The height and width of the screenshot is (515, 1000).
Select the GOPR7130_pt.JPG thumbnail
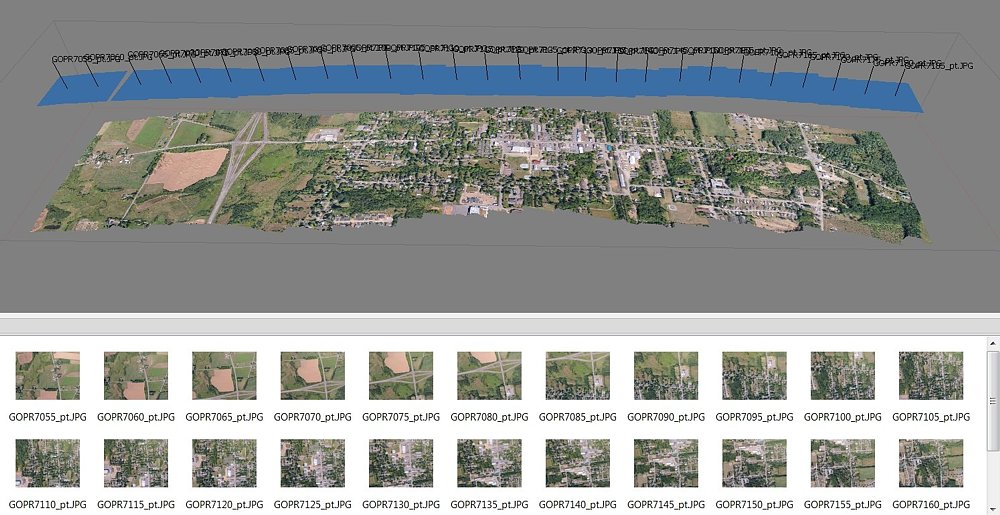[401, 464]
